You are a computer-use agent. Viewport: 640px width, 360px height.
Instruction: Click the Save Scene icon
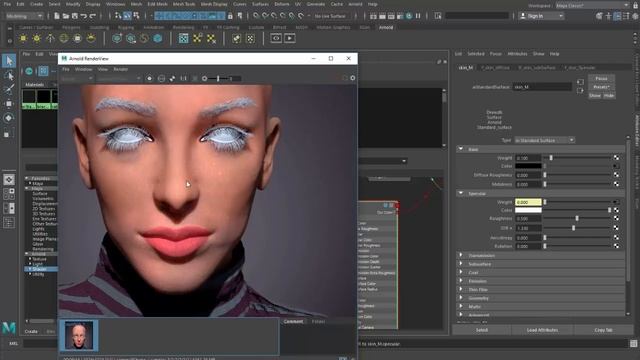click(x=75, y=16)
